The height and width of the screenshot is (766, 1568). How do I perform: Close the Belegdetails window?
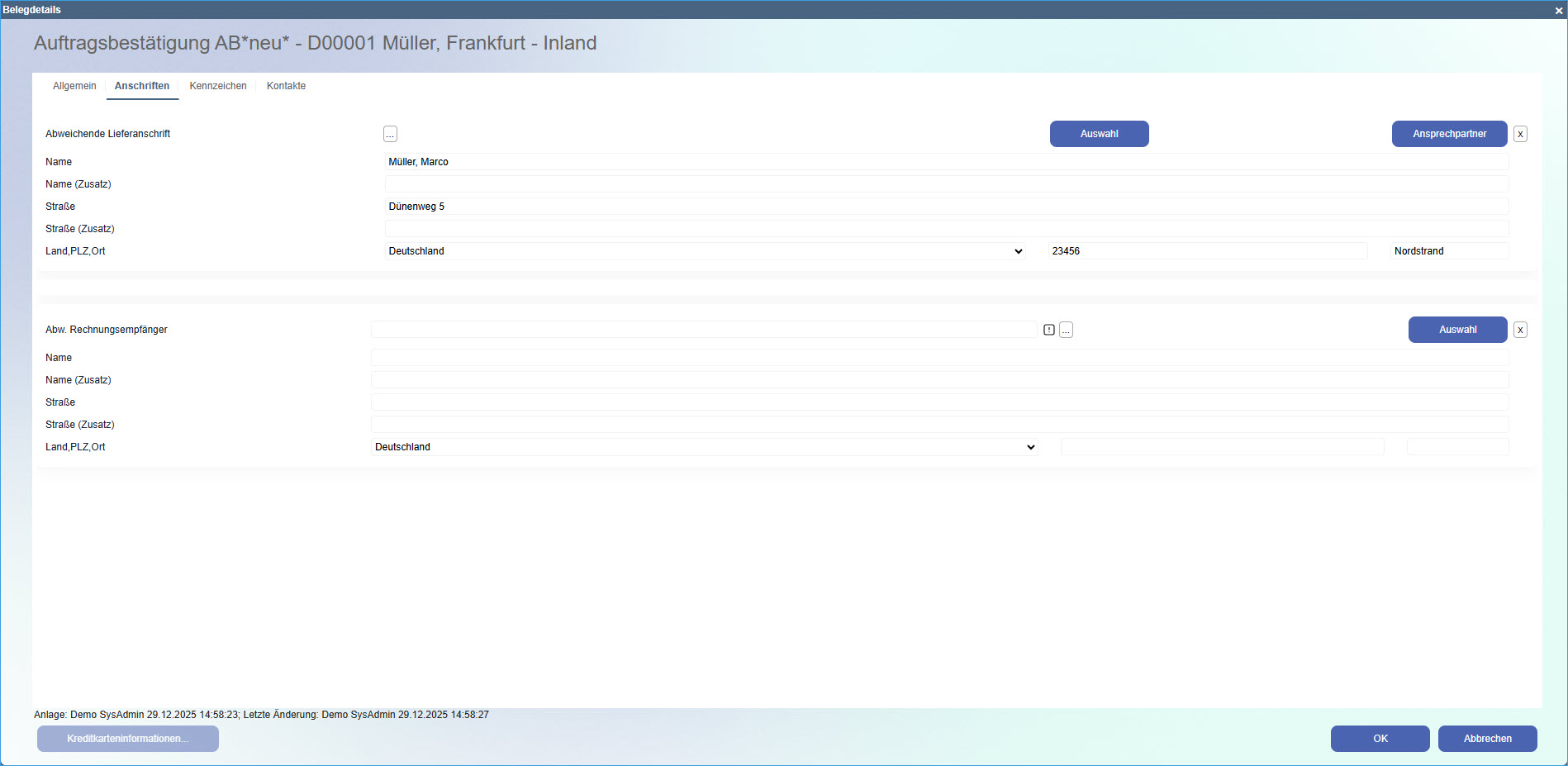point(1558,9)
